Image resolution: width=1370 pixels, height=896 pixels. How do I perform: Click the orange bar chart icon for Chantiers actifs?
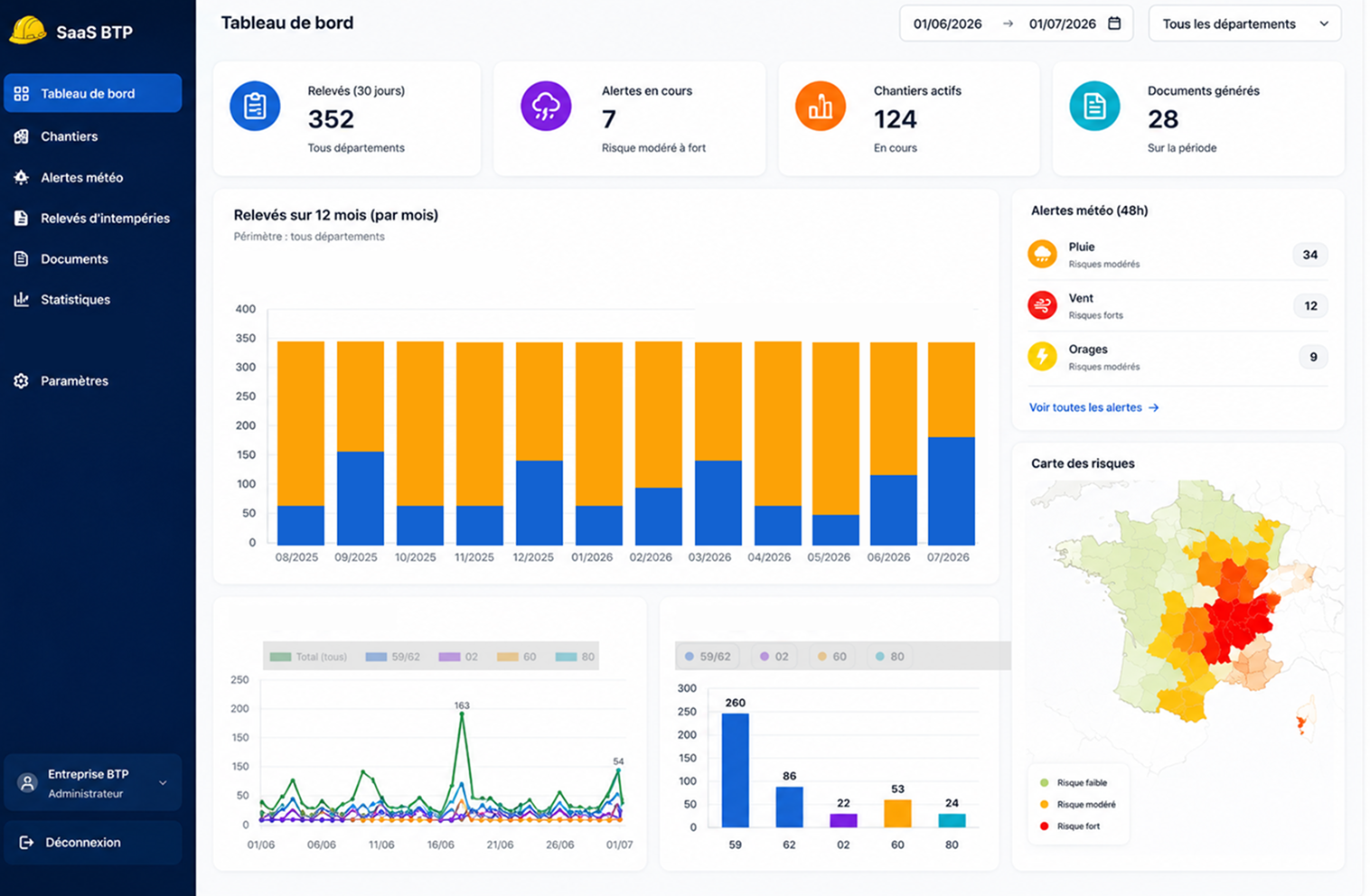point(821,106)
